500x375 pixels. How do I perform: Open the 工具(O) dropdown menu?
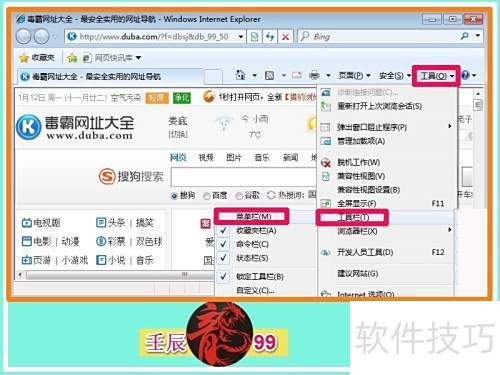click(437, 76)
